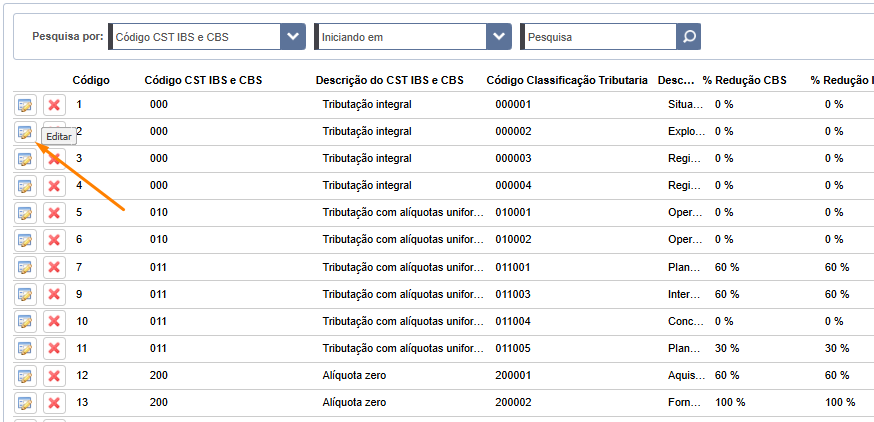Delete the row with código 3

[54, 159]
